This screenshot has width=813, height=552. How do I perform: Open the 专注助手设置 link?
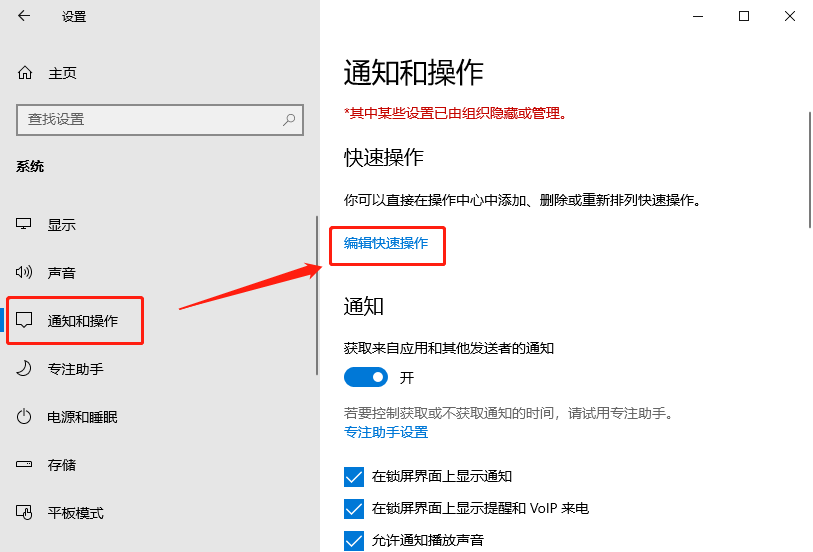(386, 432)
